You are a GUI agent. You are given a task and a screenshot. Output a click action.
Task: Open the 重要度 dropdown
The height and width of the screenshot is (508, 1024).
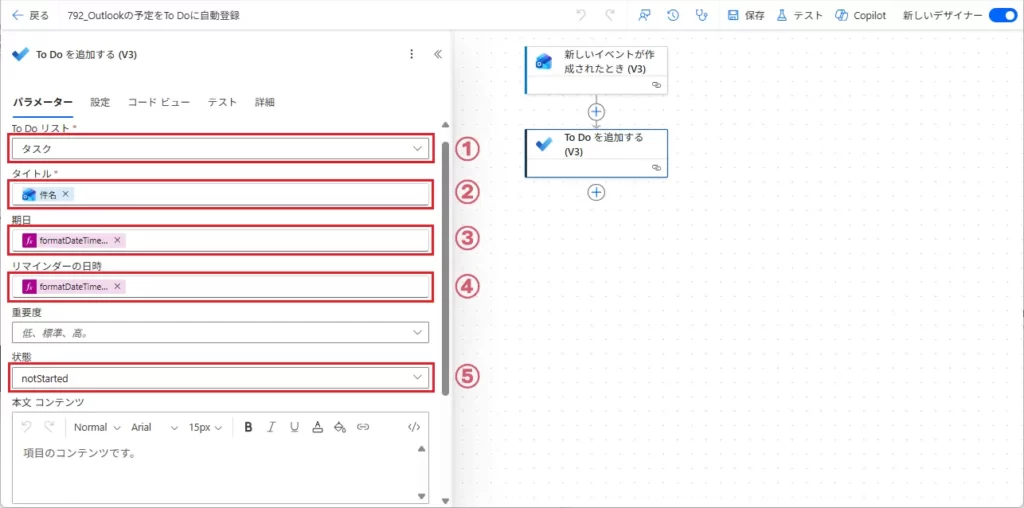pyautogui.click(x=220, y=332)
